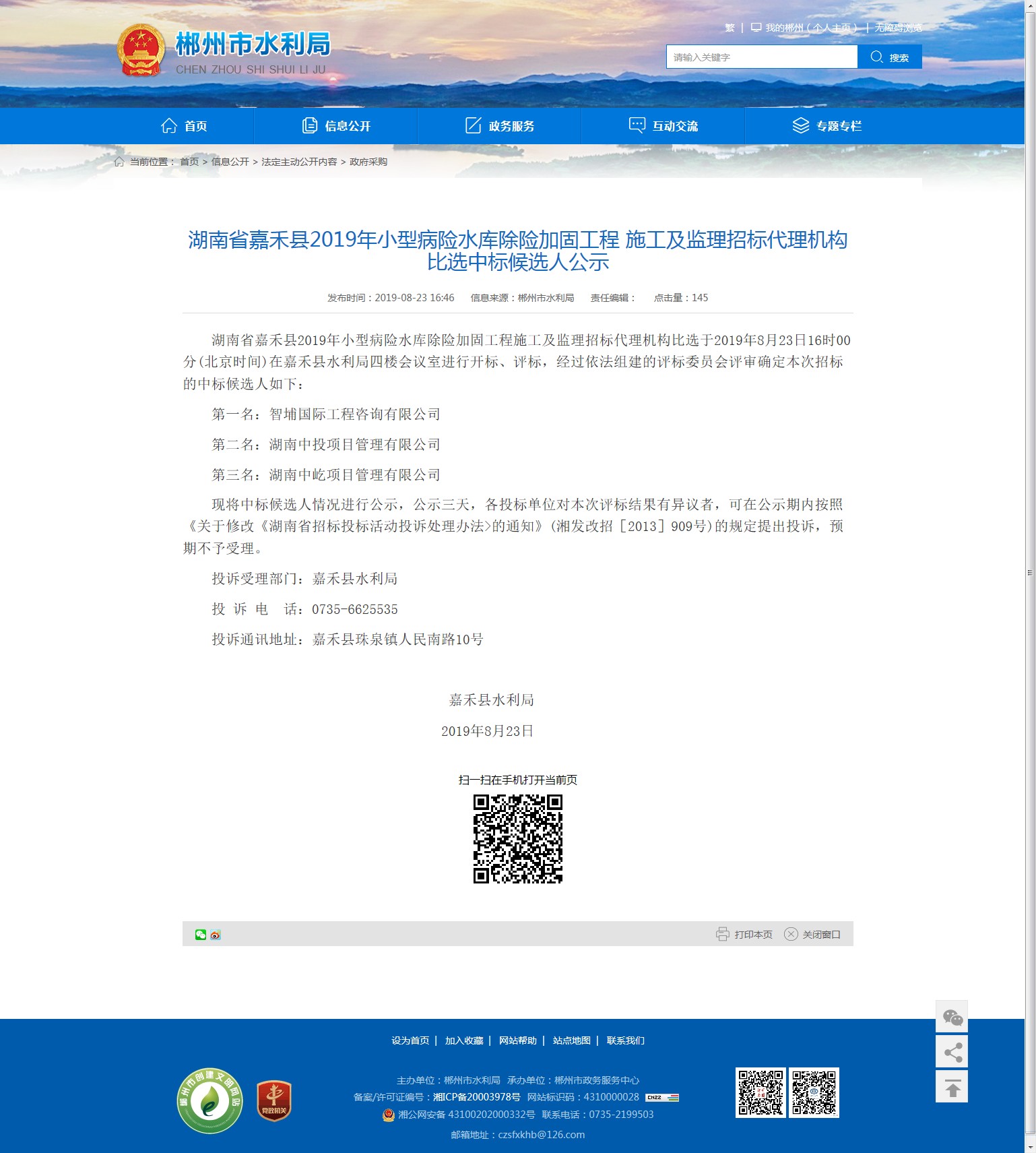The image size is (1036, 1153).
Task: Click the printer icon for 打印本页
Action: 723,934
